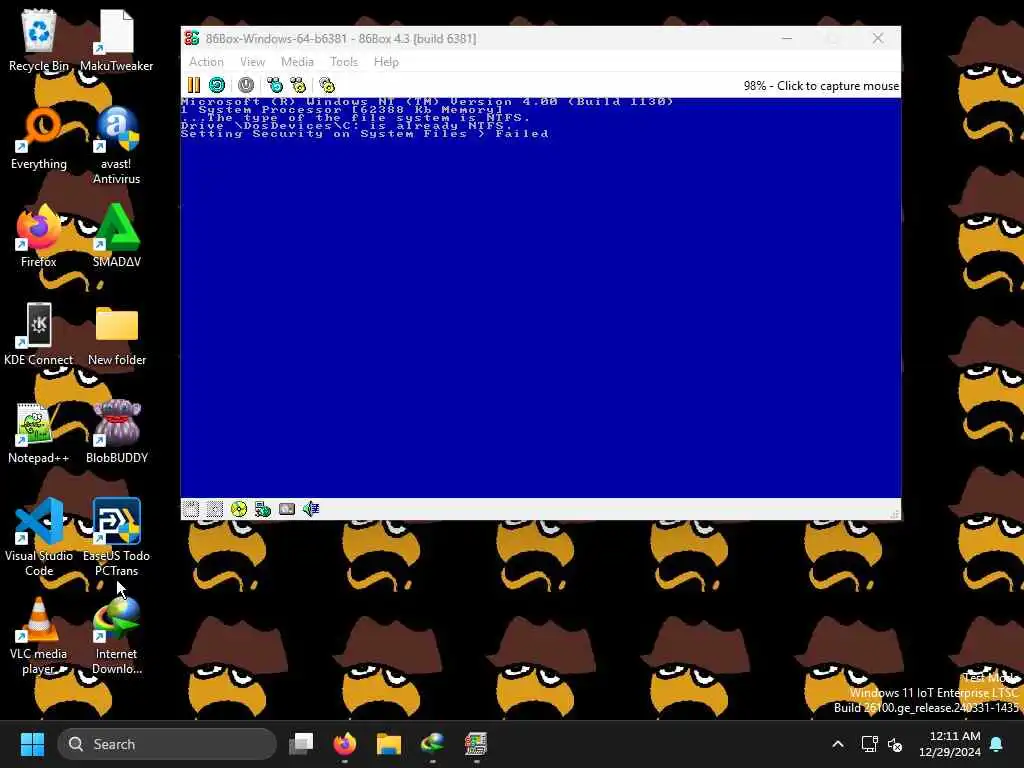Click the taskbar Search box
Viewport: 1024px width, 768px height.
pos(167,744)
